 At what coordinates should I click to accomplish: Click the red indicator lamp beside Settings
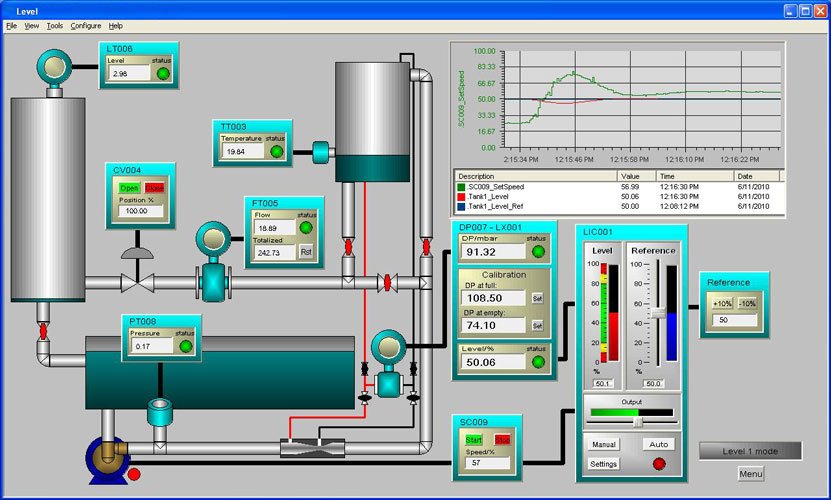[x=658, y=463]
